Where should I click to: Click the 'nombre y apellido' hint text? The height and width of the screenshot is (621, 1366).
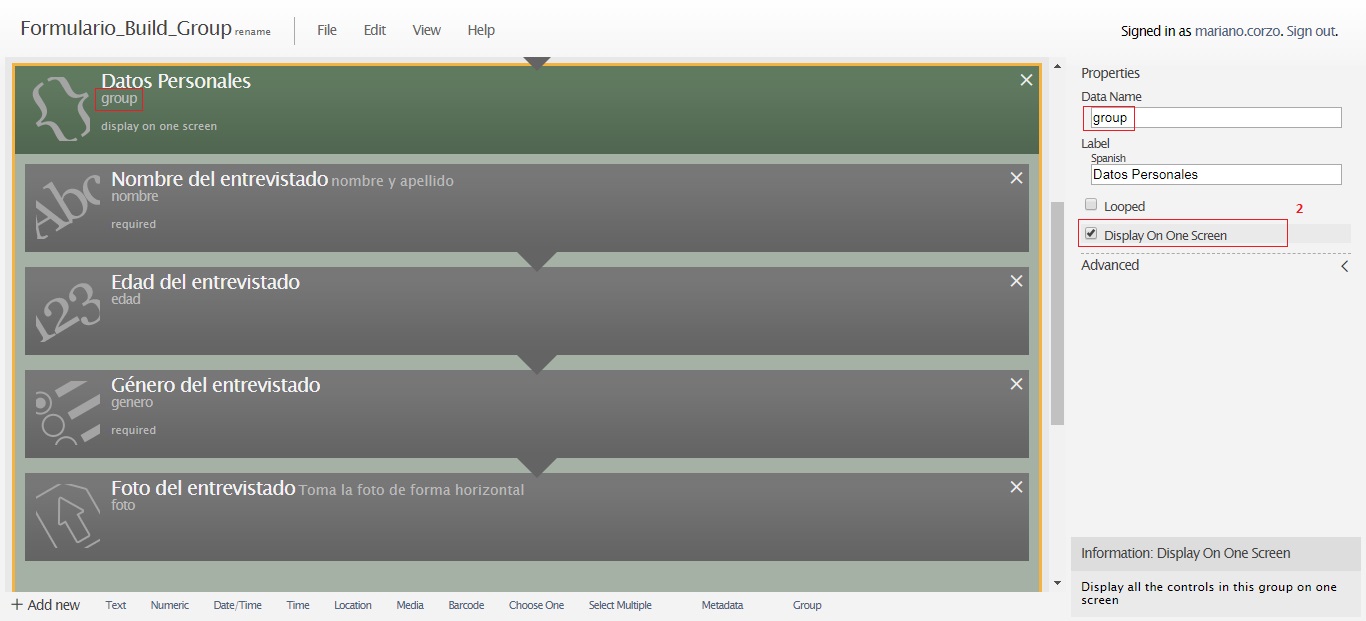coord(392,181)
